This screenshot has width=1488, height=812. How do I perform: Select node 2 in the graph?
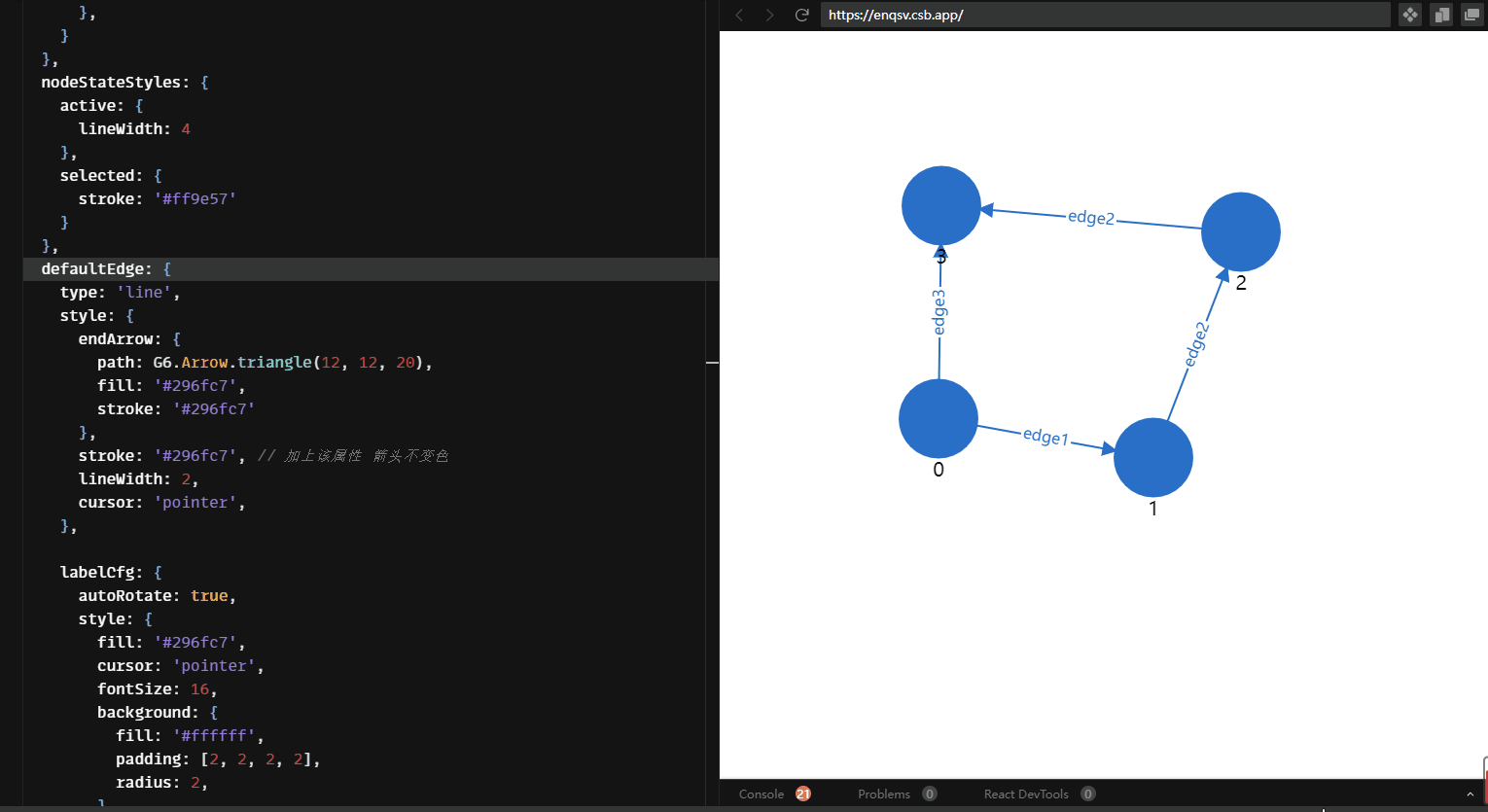click(1241, 231)
